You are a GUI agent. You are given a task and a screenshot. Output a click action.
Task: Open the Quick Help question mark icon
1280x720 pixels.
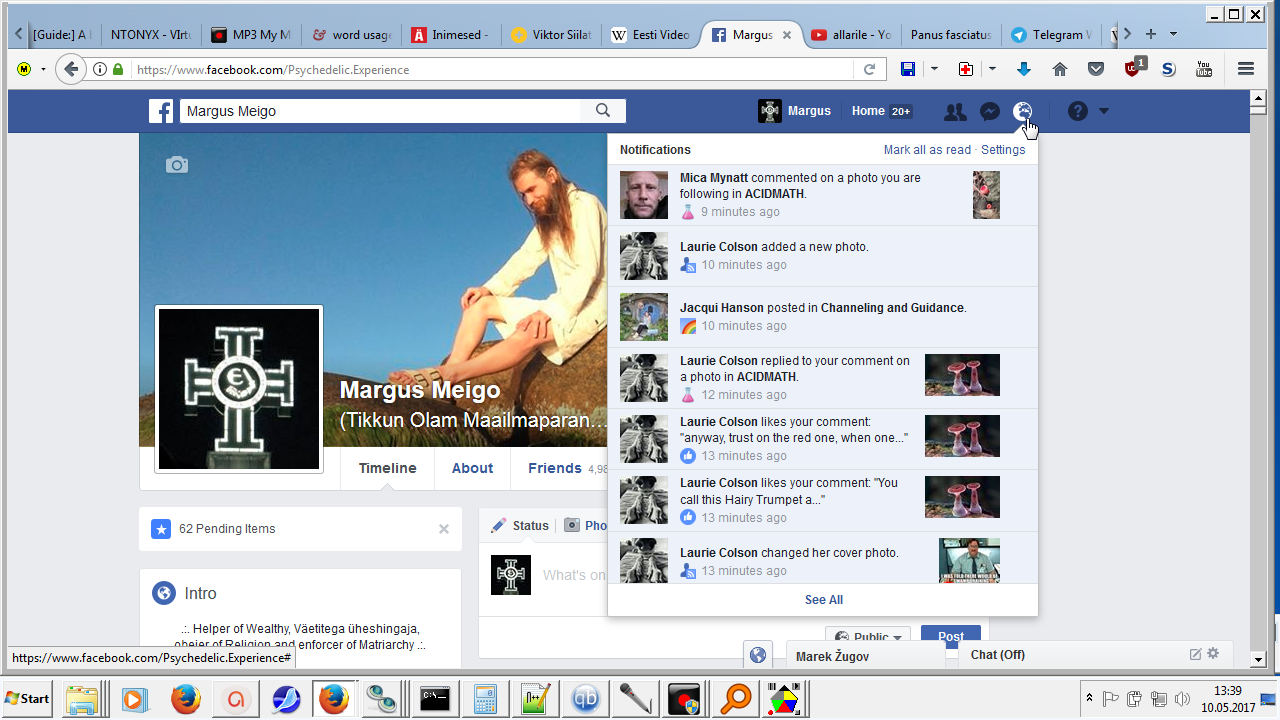click(1077, 111)
